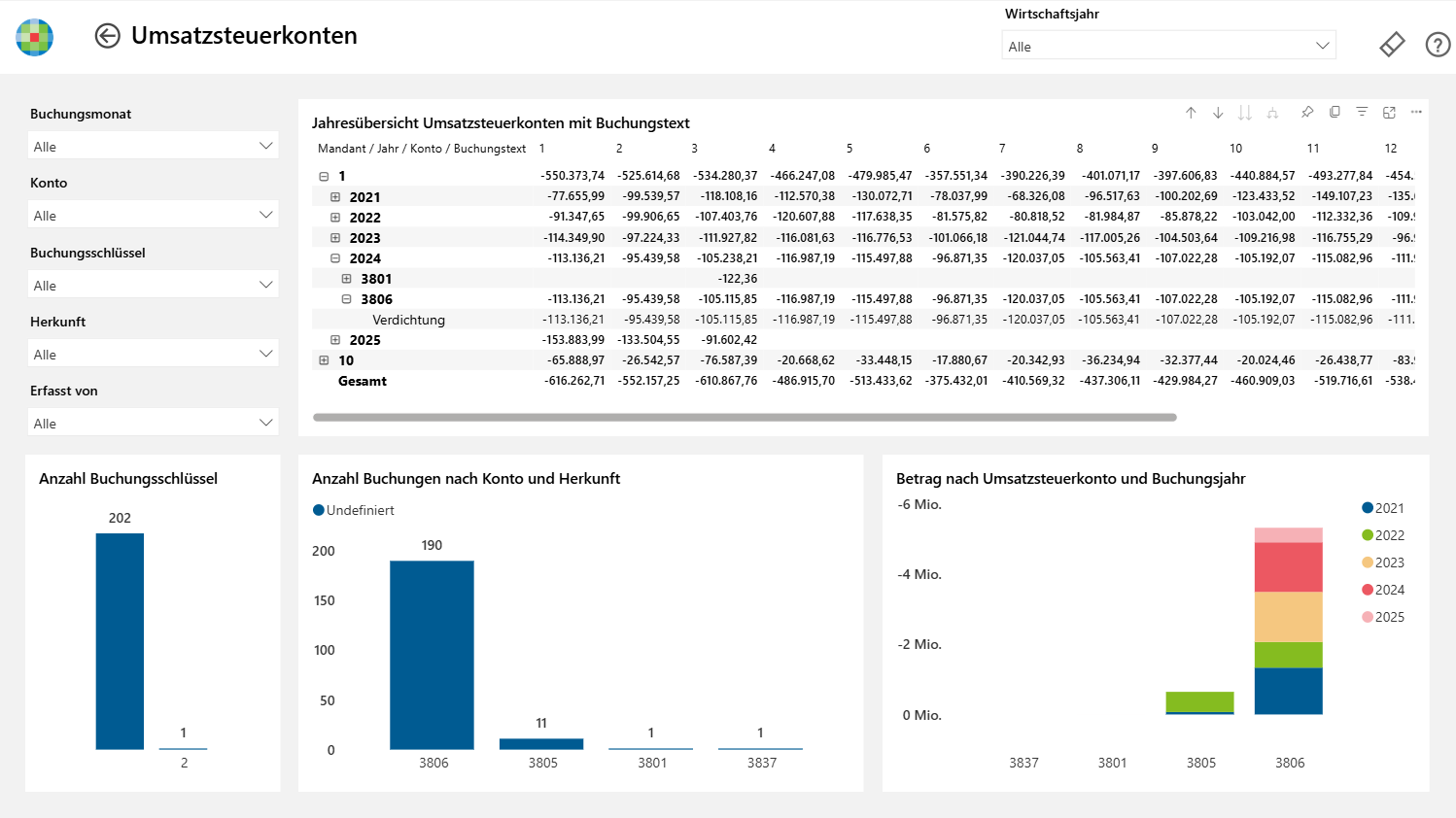Click the column header 12

pyautogui.click(x=1391, y=149)
